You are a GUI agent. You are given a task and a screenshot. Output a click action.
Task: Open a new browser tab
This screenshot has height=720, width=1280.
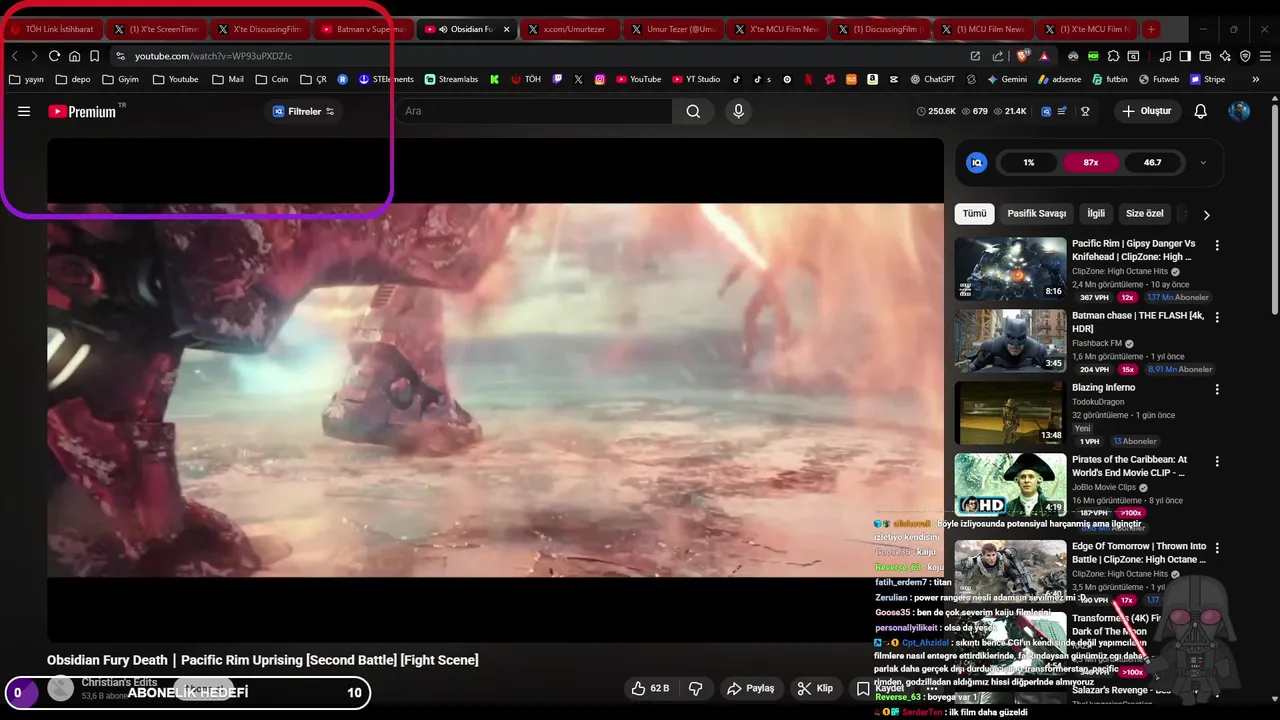click(1152, 29)
